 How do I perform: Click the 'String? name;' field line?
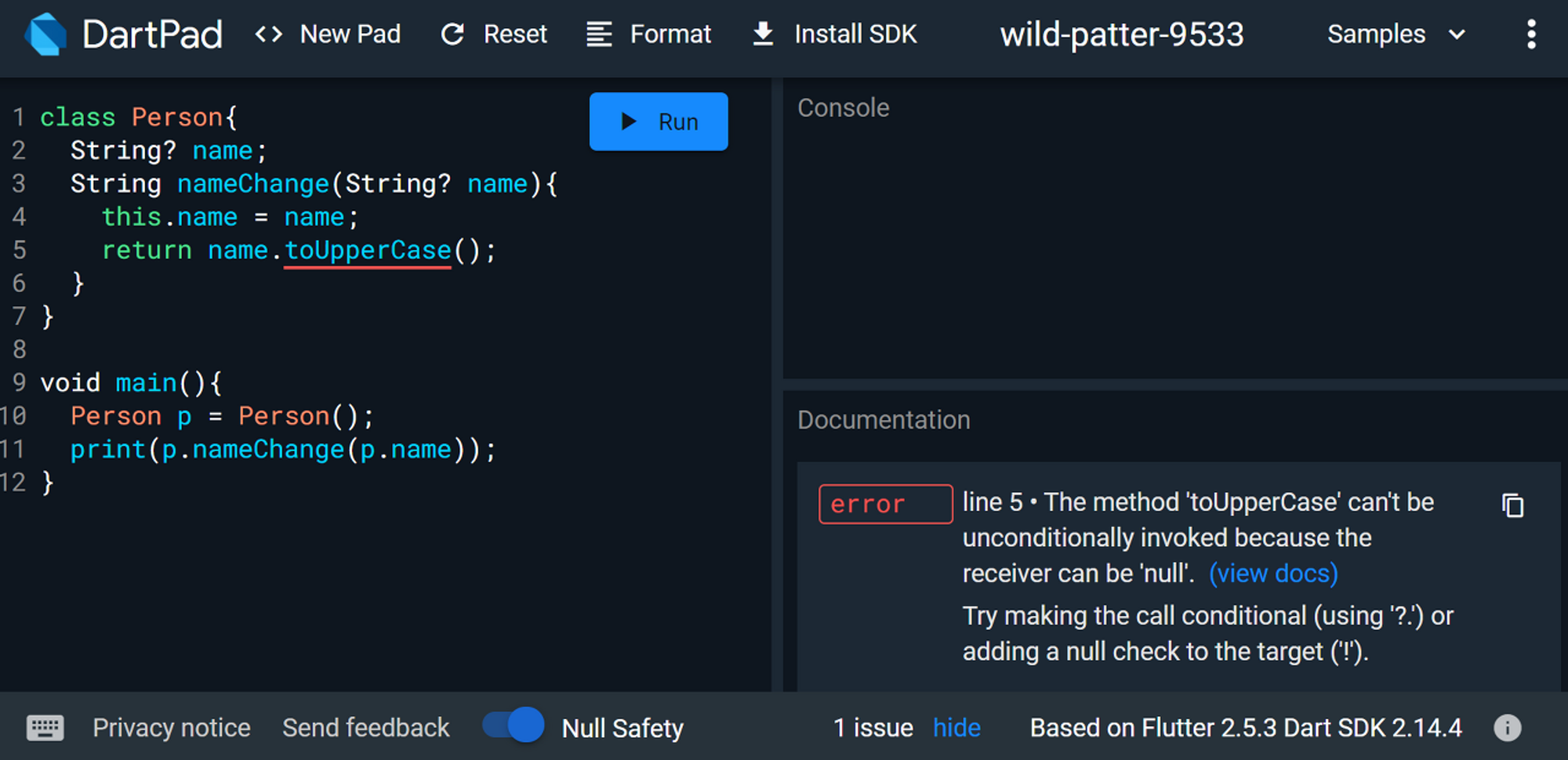pyautogui.click(x=169, y=150)
